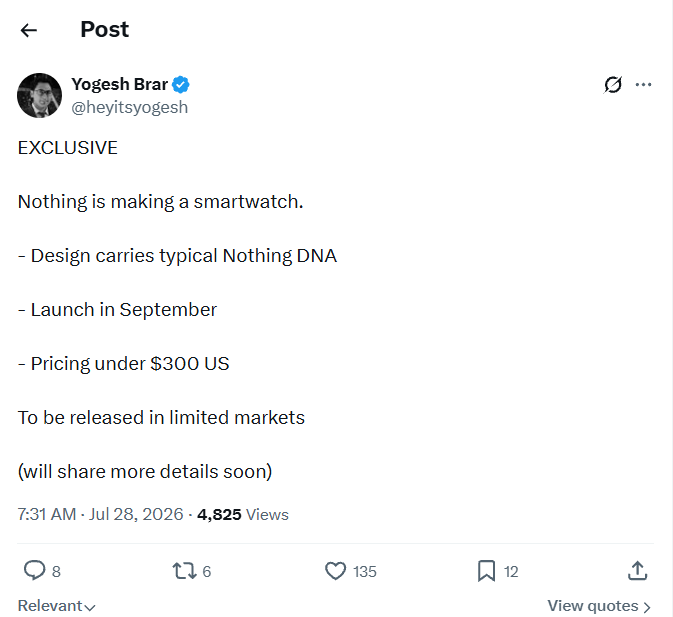Like the post with heart icon
673x617 pixels.
point(335,572)
